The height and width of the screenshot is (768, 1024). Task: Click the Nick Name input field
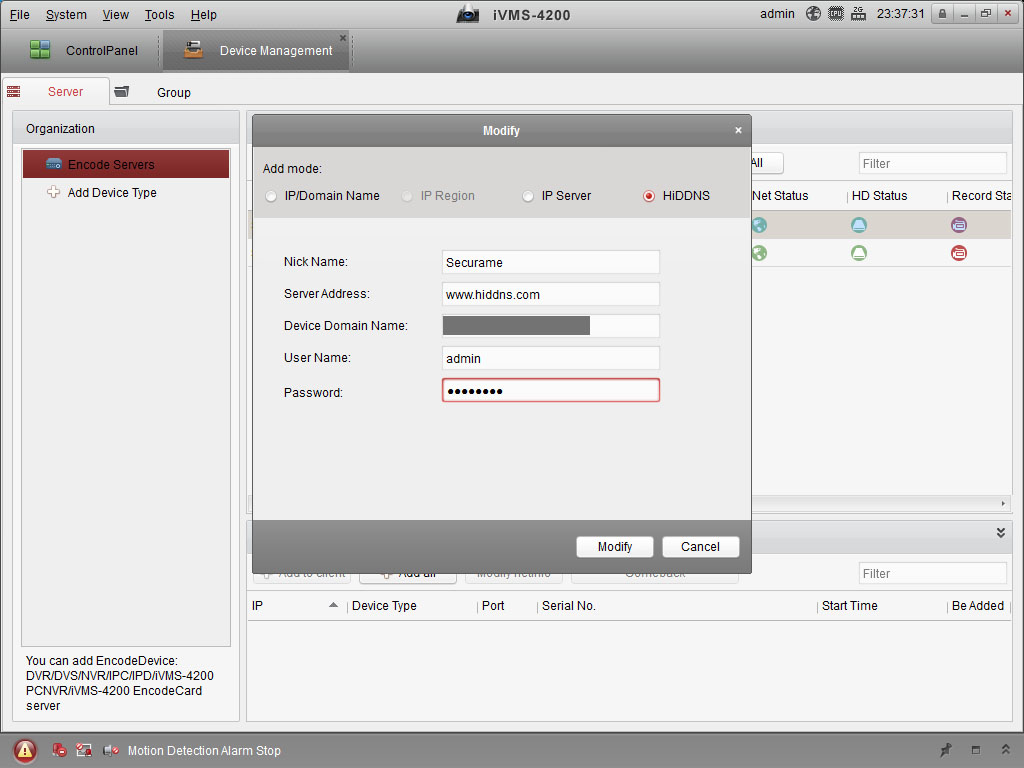pyautogui.click(x=551, y=263)
